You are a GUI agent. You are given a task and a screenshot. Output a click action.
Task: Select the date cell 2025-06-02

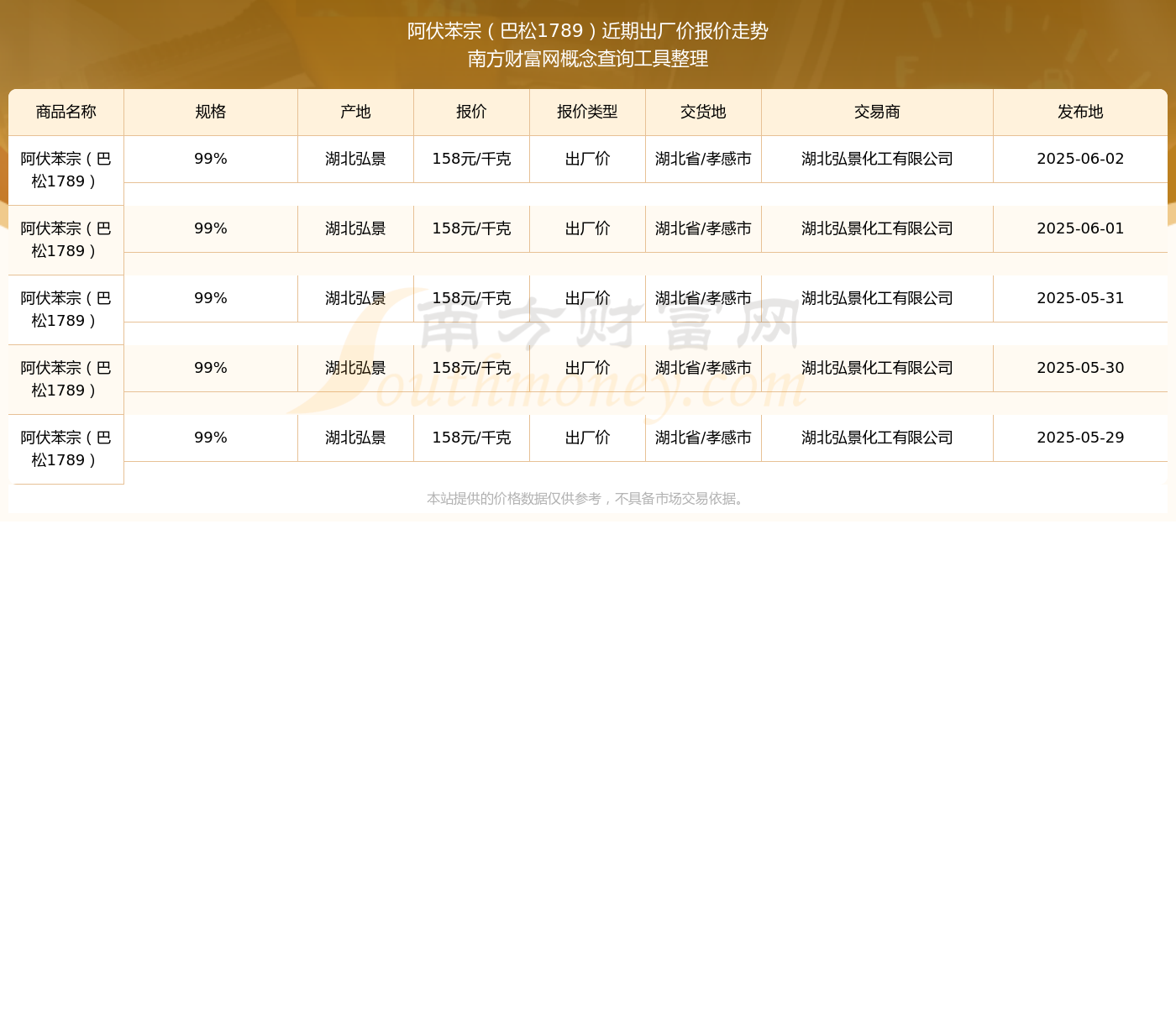coord(1080,159)
